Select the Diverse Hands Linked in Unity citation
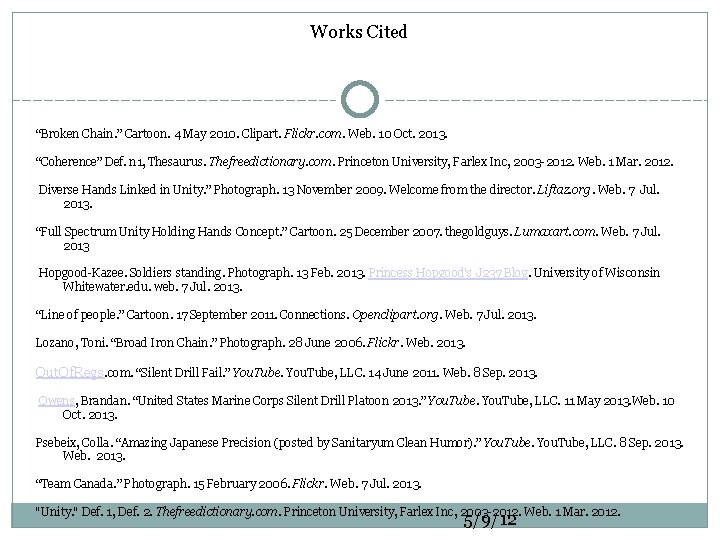The width and height of the screenshot is (720, 540). pyautogui.click(x=349, y=197)
